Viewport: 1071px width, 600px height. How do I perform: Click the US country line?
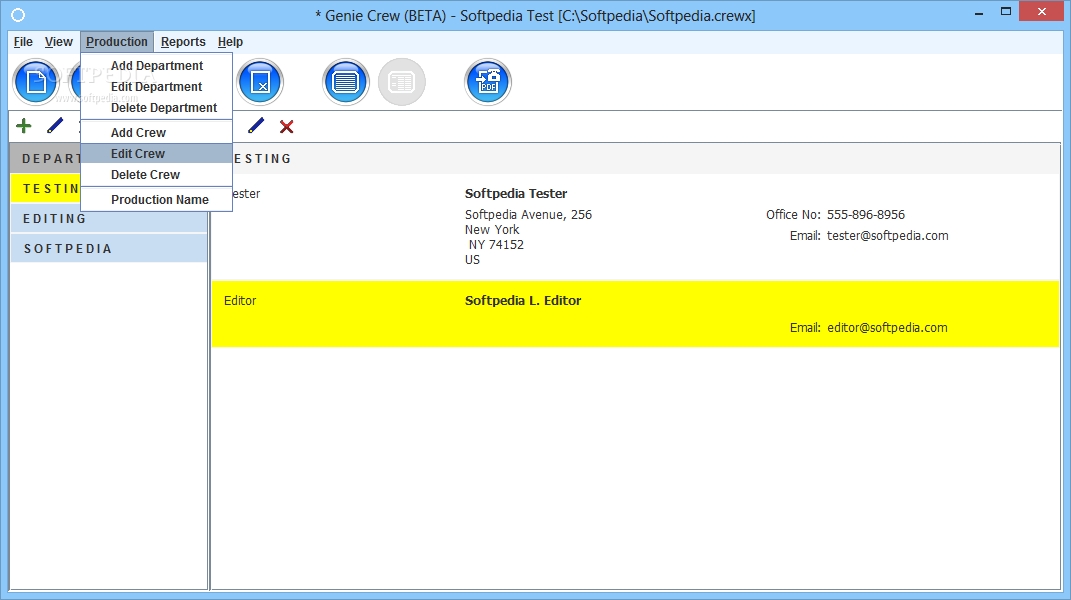tap(472, 260)
